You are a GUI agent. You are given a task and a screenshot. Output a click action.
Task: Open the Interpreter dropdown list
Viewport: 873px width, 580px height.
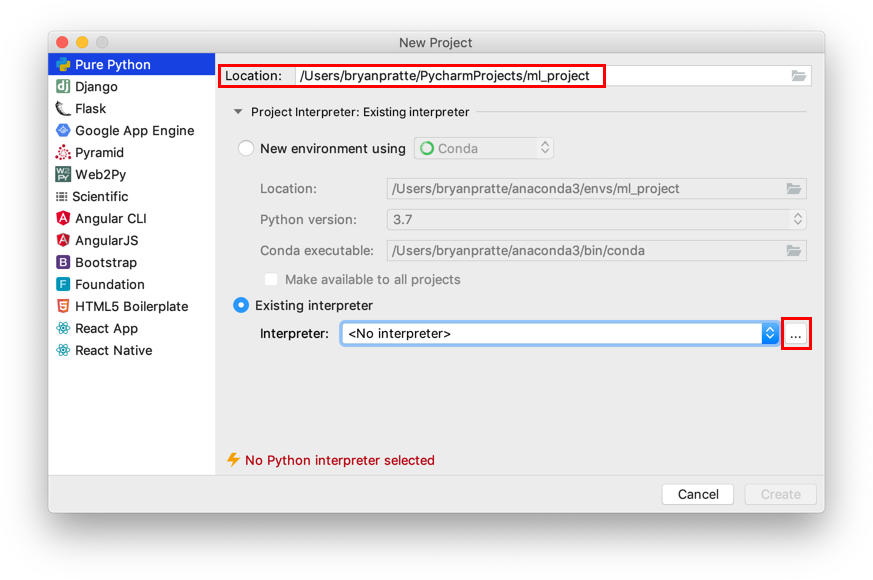pyautogui.click(x=770, y=334)
